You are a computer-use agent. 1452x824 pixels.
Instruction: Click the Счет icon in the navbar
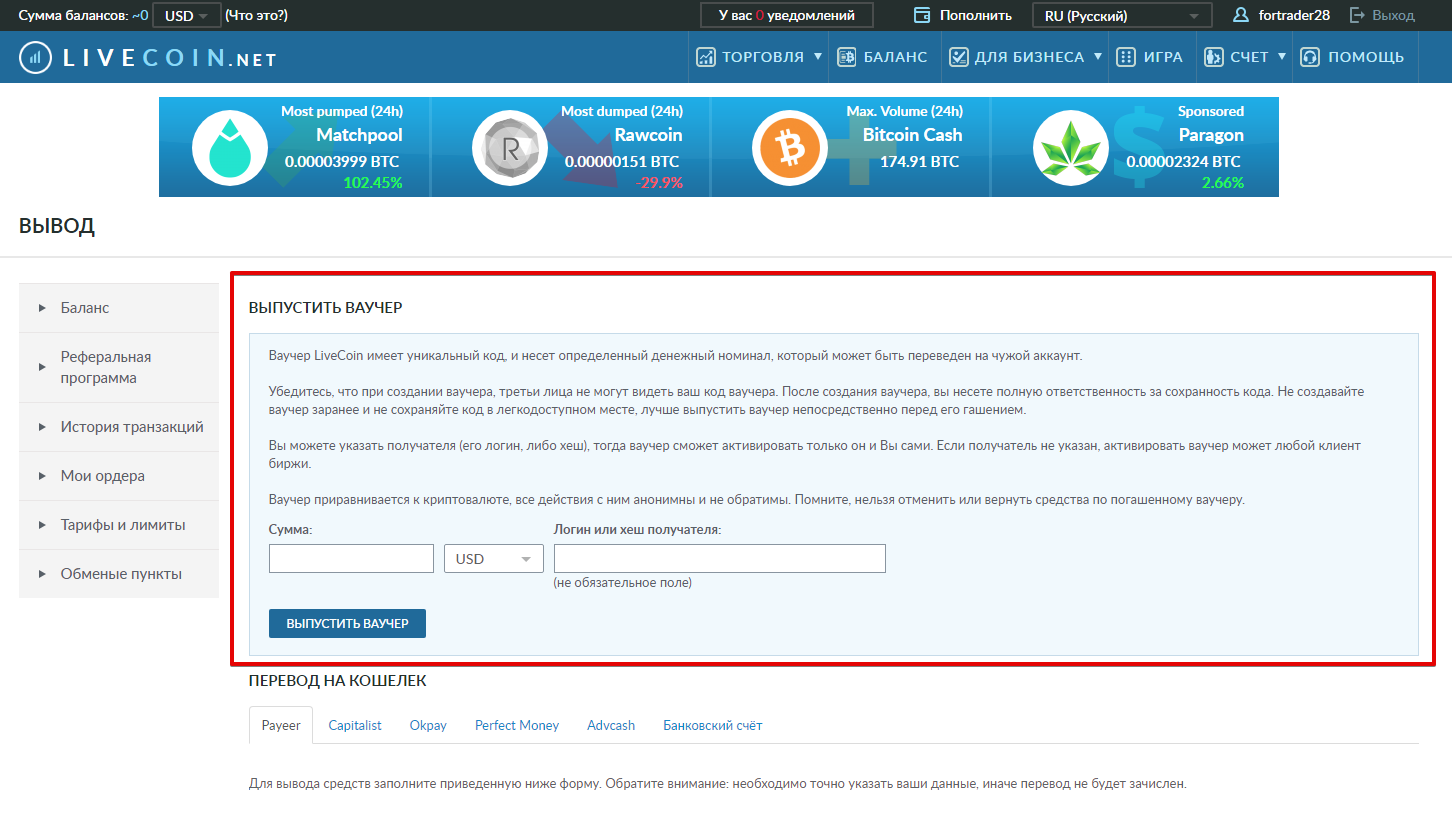point(1213,57)
